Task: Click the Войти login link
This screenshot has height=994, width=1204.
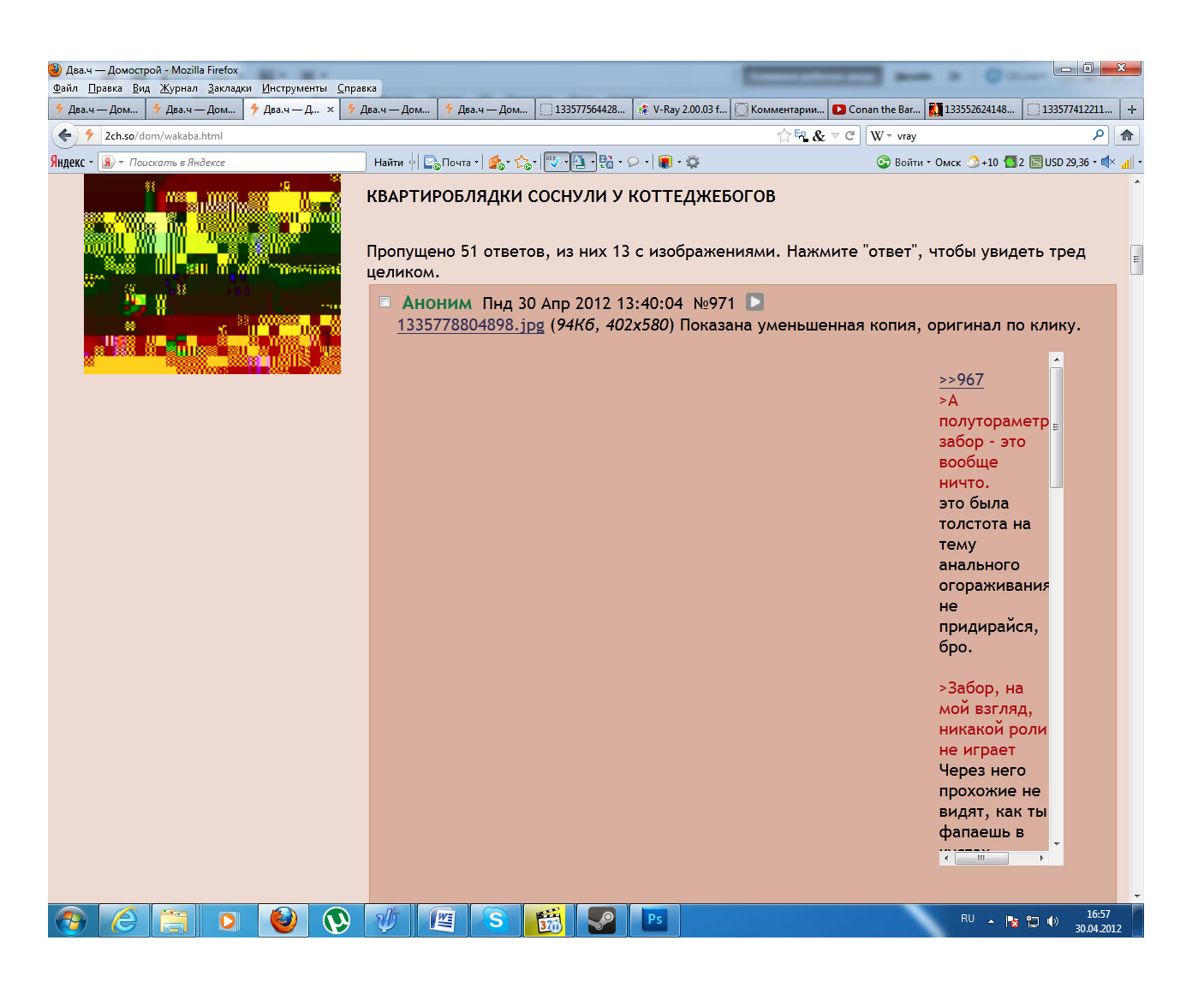Action: pyautogui.click(x=909, y=162)
